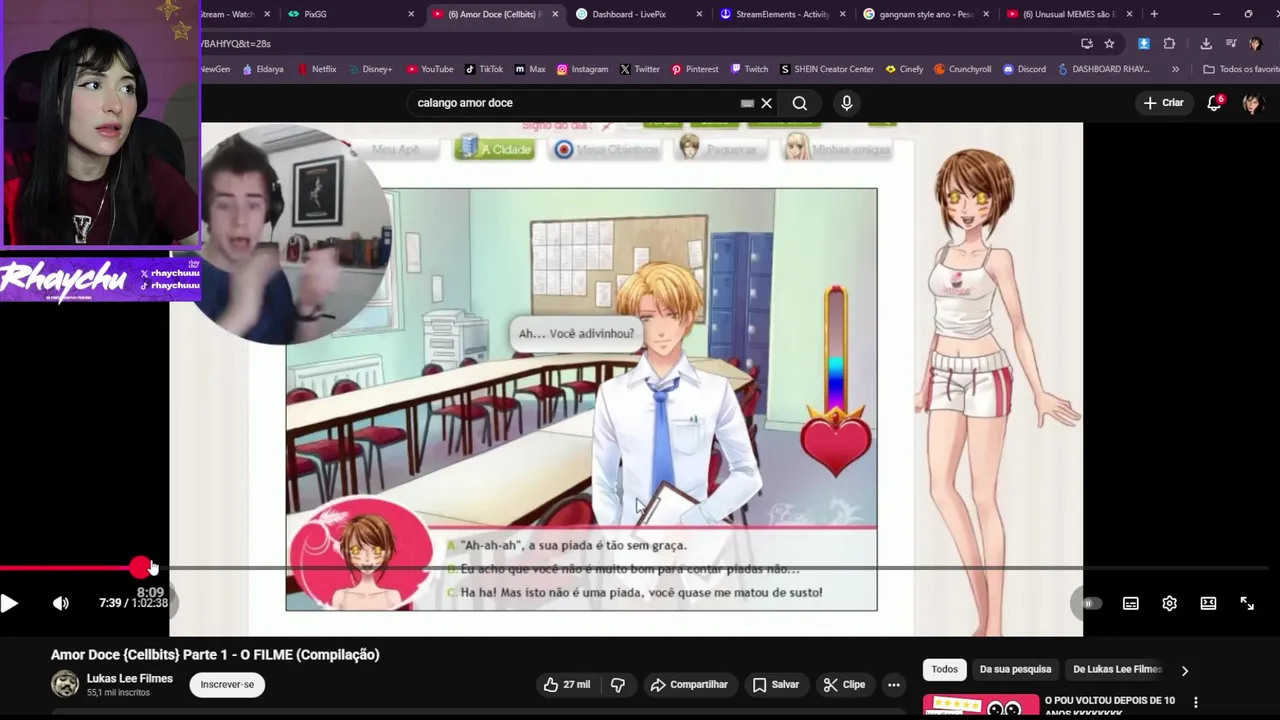Open the TikTok bookmark
Screen dimensions: 1280x720
pyautogui.click(x=483, y=69)
